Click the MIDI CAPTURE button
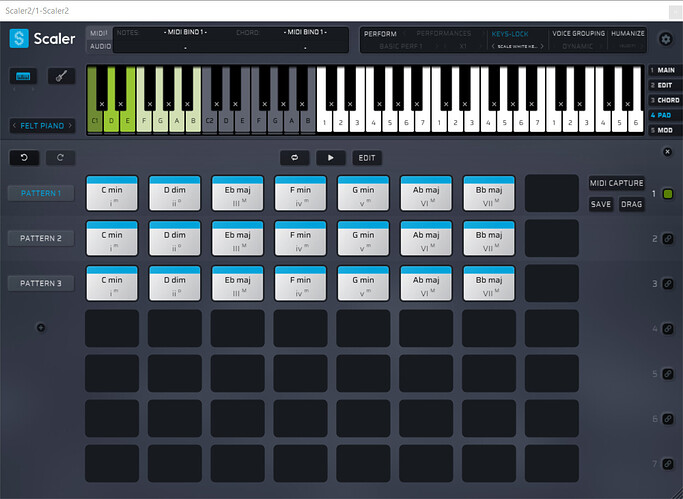The width and height of the screenshot is (683, 499). point(616,183)
